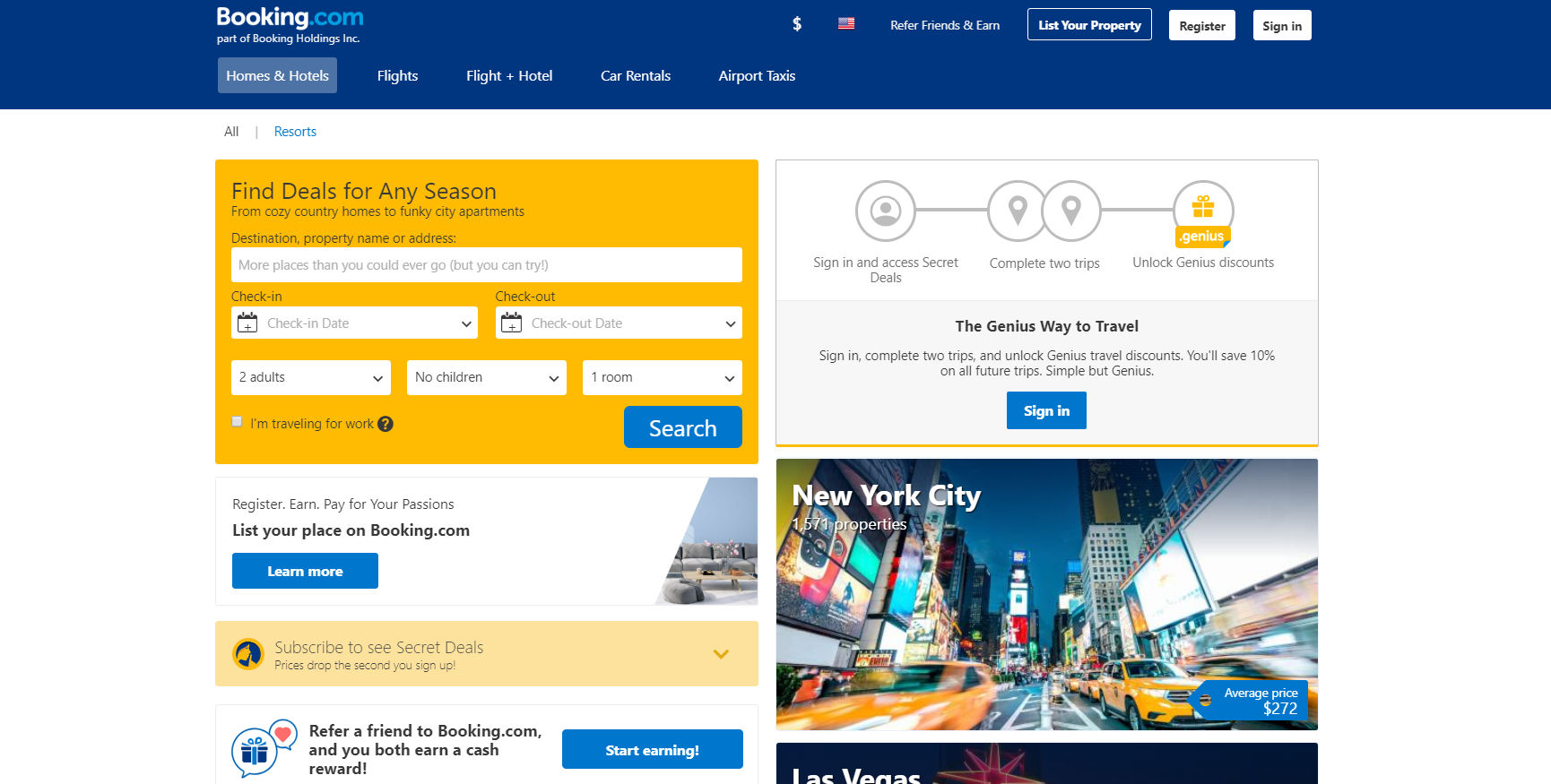Click the Booking.com logo
Screen dimensions: 1551x784
[x=290, y=18]
